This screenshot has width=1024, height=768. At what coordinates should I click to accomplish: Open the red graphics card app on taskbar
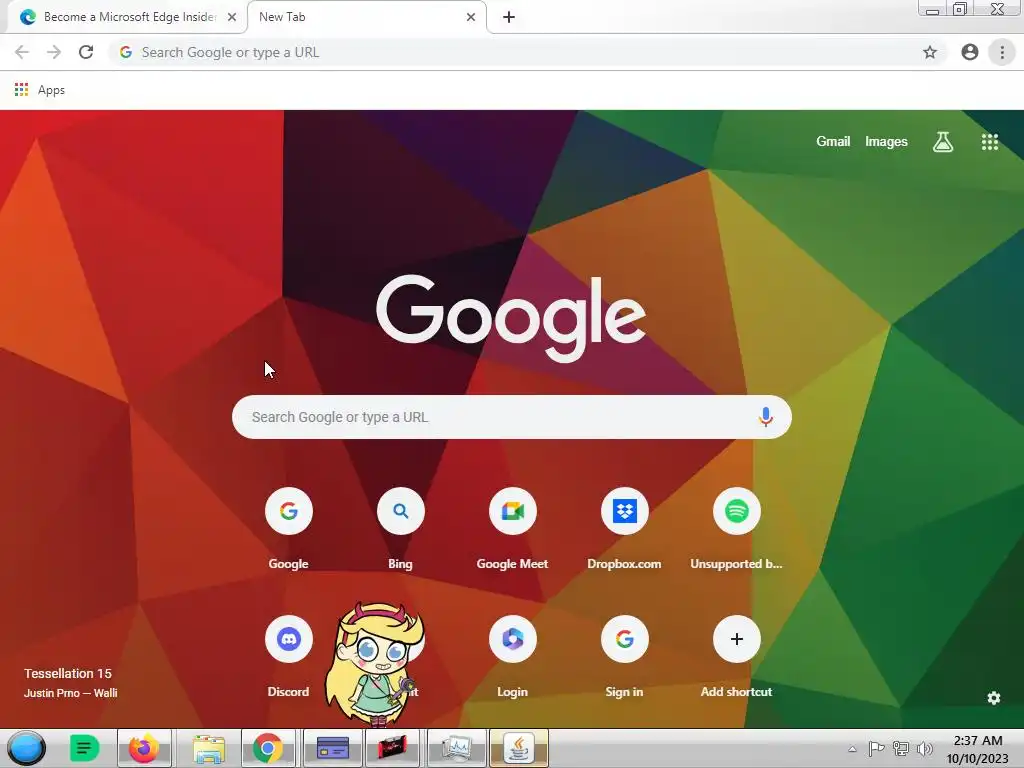392,748
